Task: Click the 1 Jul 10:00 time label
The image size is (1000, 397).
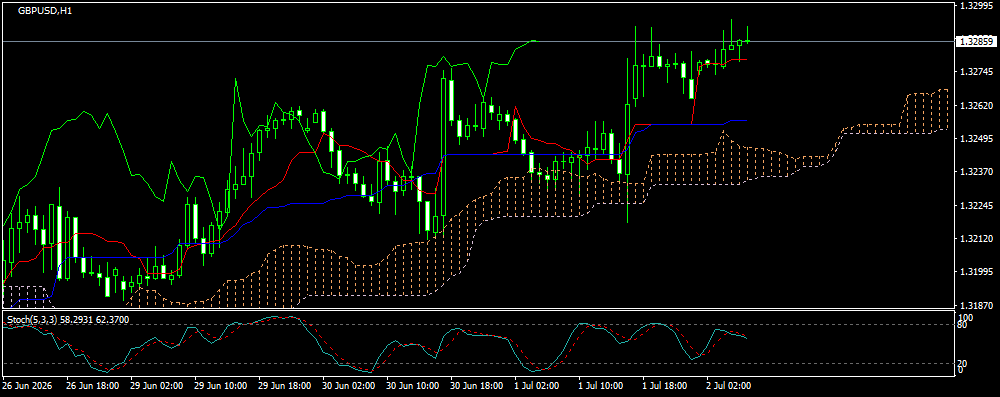Action: (x=601, y=386)
